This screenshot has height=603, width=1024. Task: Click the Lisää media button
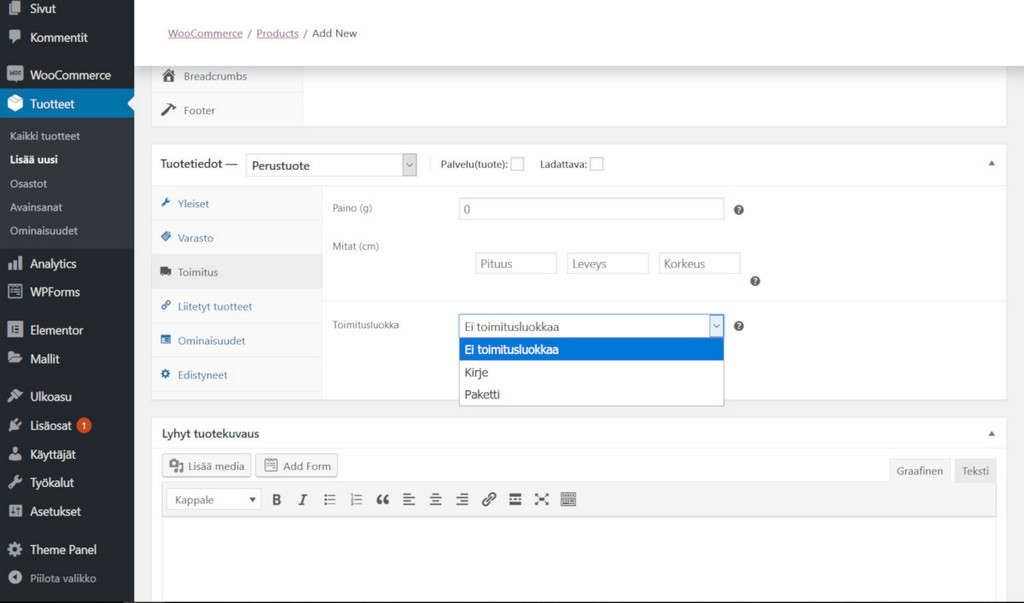207,466
